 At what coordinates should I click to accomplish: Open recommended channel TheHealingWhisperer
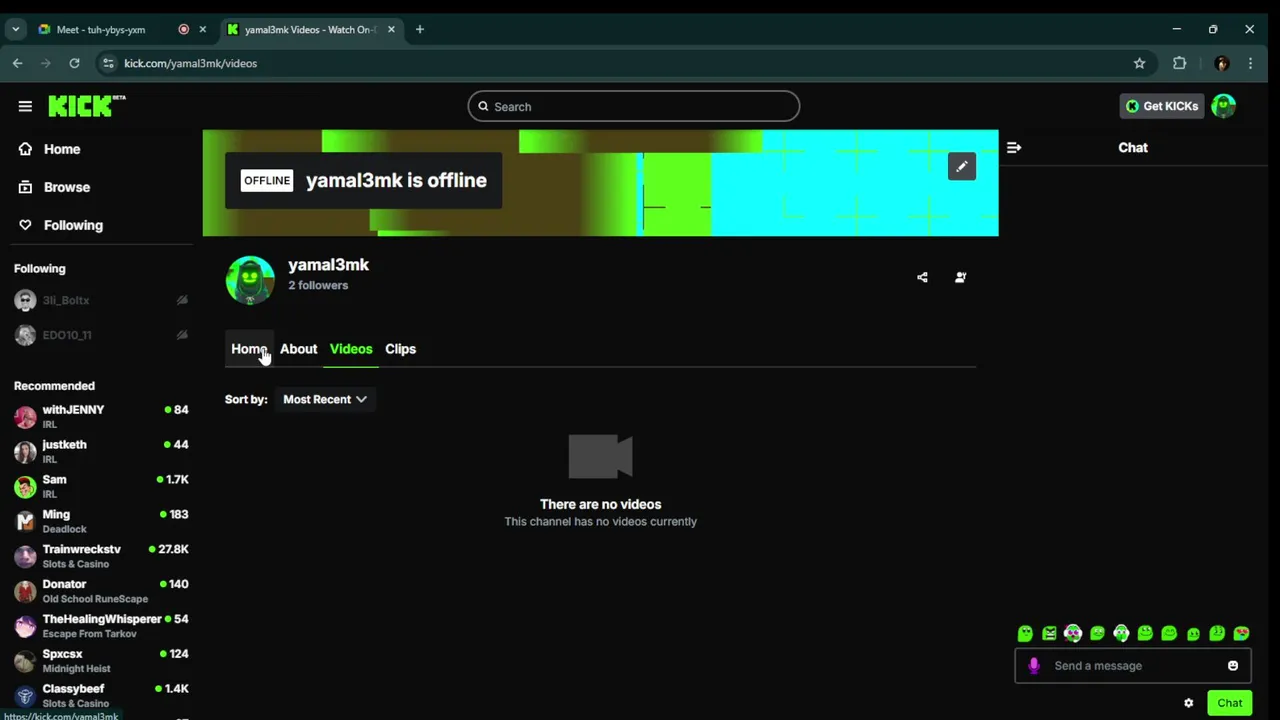[x=100, y=627]
